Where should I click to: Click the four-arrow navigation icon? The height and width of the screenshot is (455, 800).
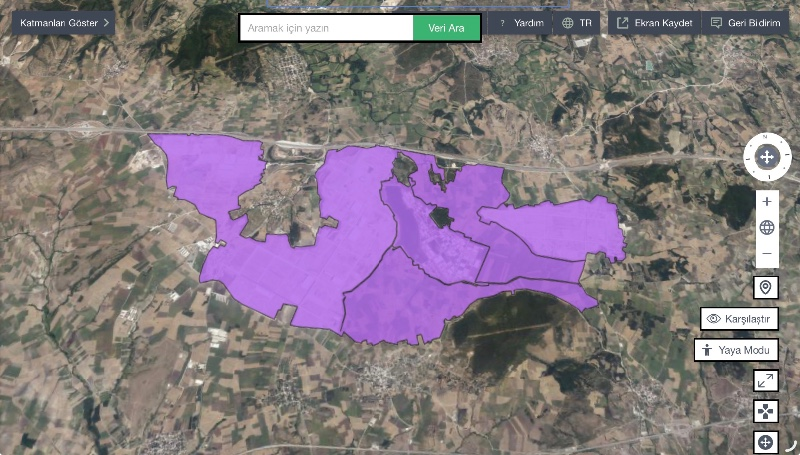tap(766, 411)
